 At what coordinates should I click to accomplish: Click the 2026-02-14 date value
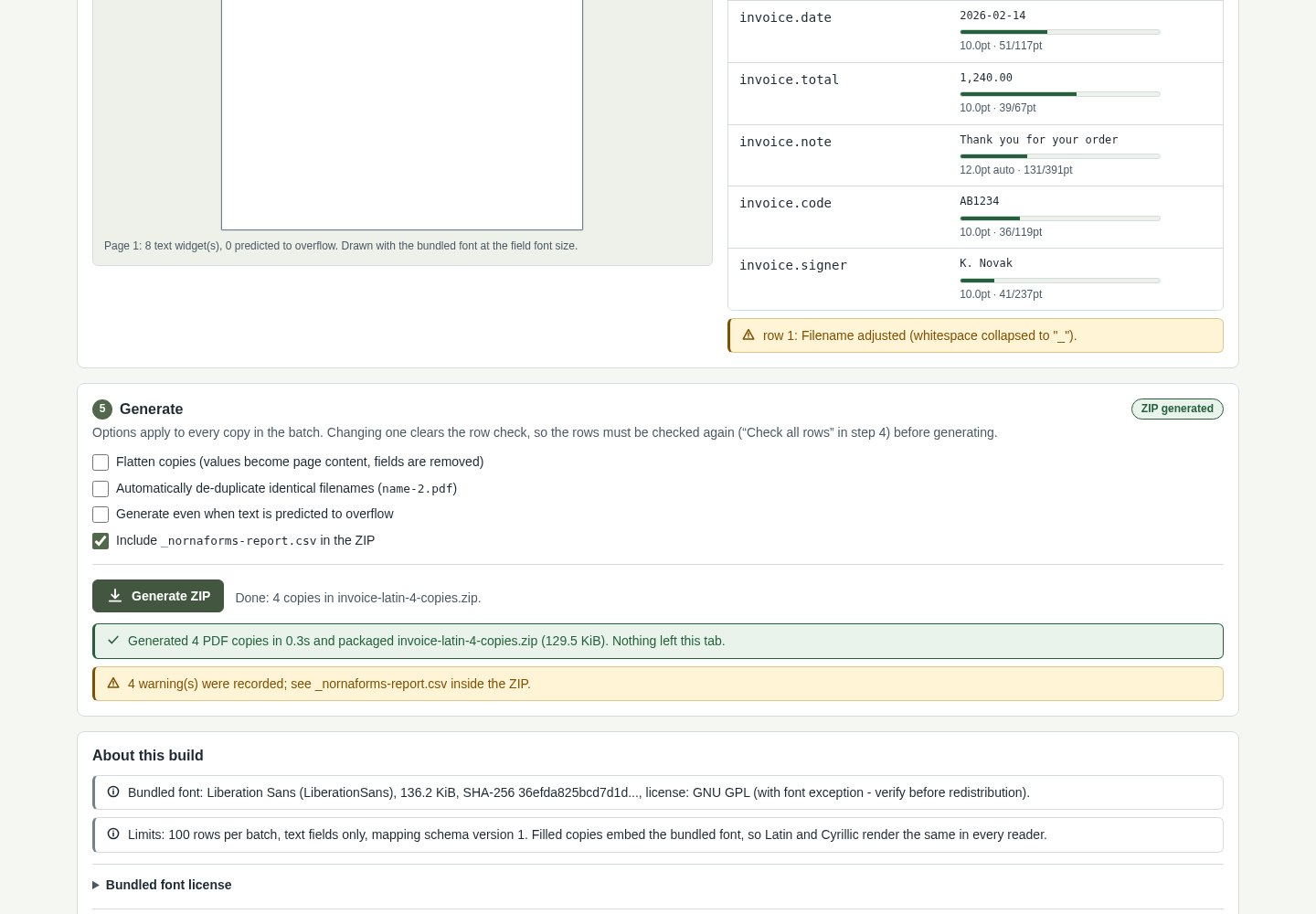(992, 16)
